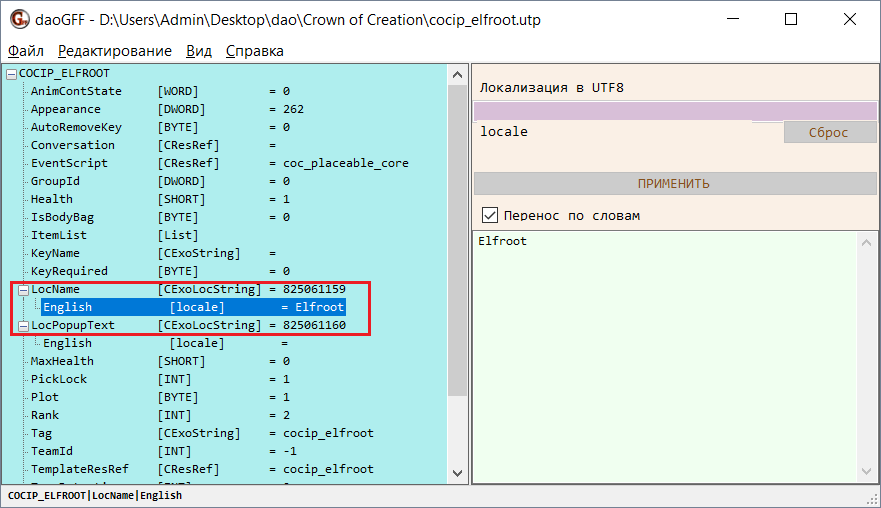Click the locale label in right panel
Viewport: 881px width, 508px height.
pos(504,131)
